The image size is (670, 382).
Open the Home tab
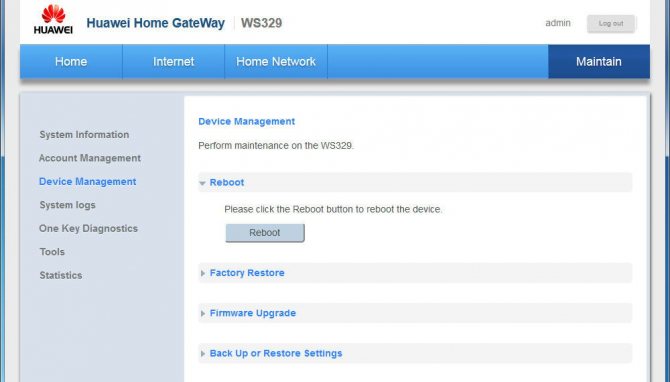click(71, 62)
